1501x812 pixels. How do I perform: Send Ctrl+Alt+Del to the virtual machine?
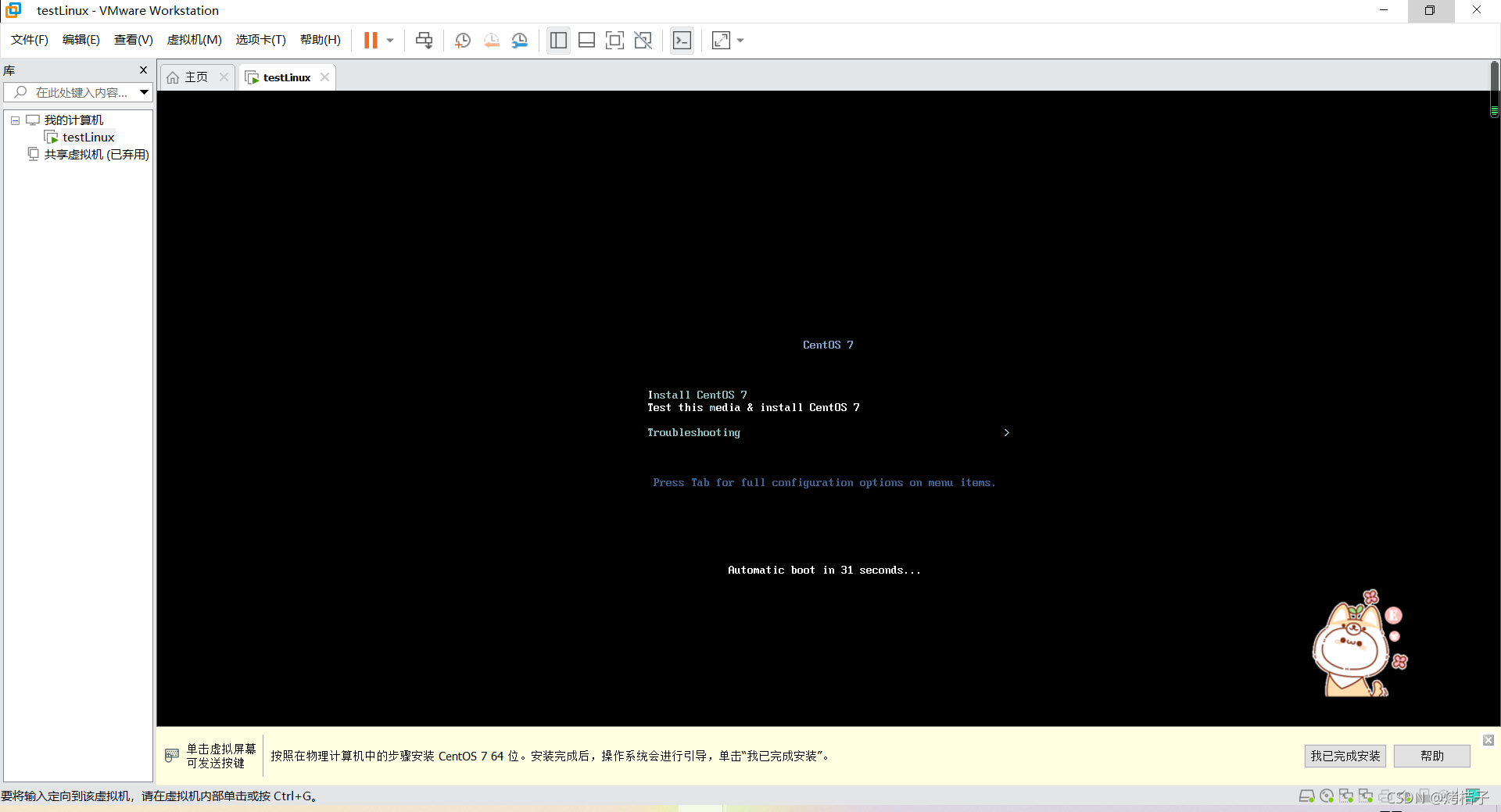pos(424,40)
